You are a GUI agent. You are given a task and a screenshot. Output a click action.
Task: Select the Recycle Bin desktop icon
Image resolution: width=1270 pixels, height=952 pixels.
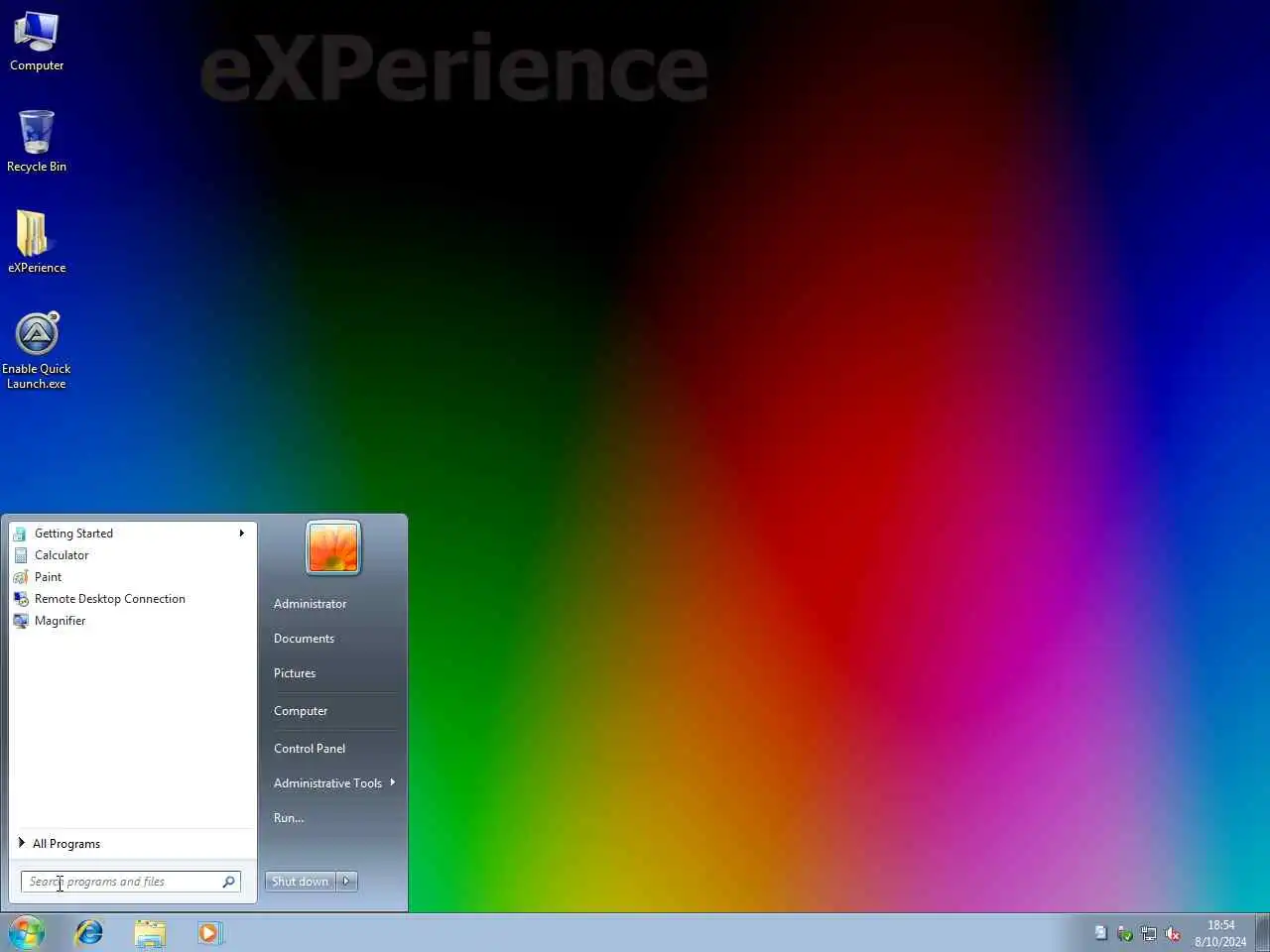point(37,141)
